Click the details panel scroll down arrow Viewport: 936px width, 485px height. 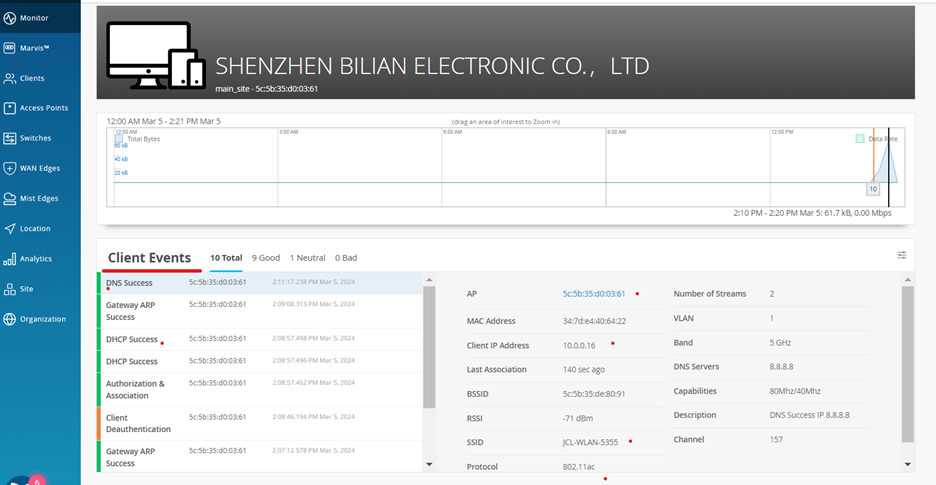907,464
